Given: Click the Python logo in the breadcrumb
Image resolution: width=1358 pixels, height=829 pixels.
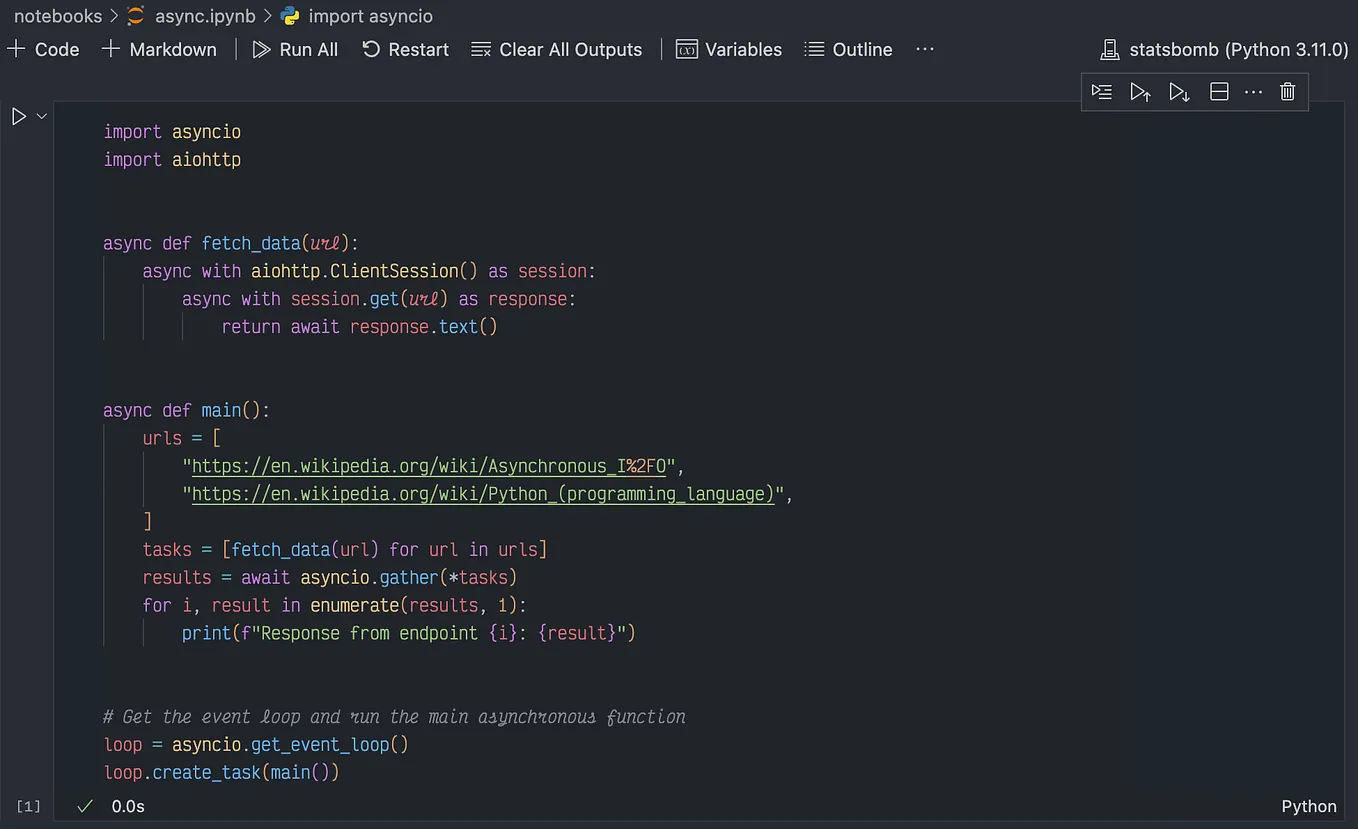Looking at the screenshot, I should pyautogui.click(x=292, y=16).
